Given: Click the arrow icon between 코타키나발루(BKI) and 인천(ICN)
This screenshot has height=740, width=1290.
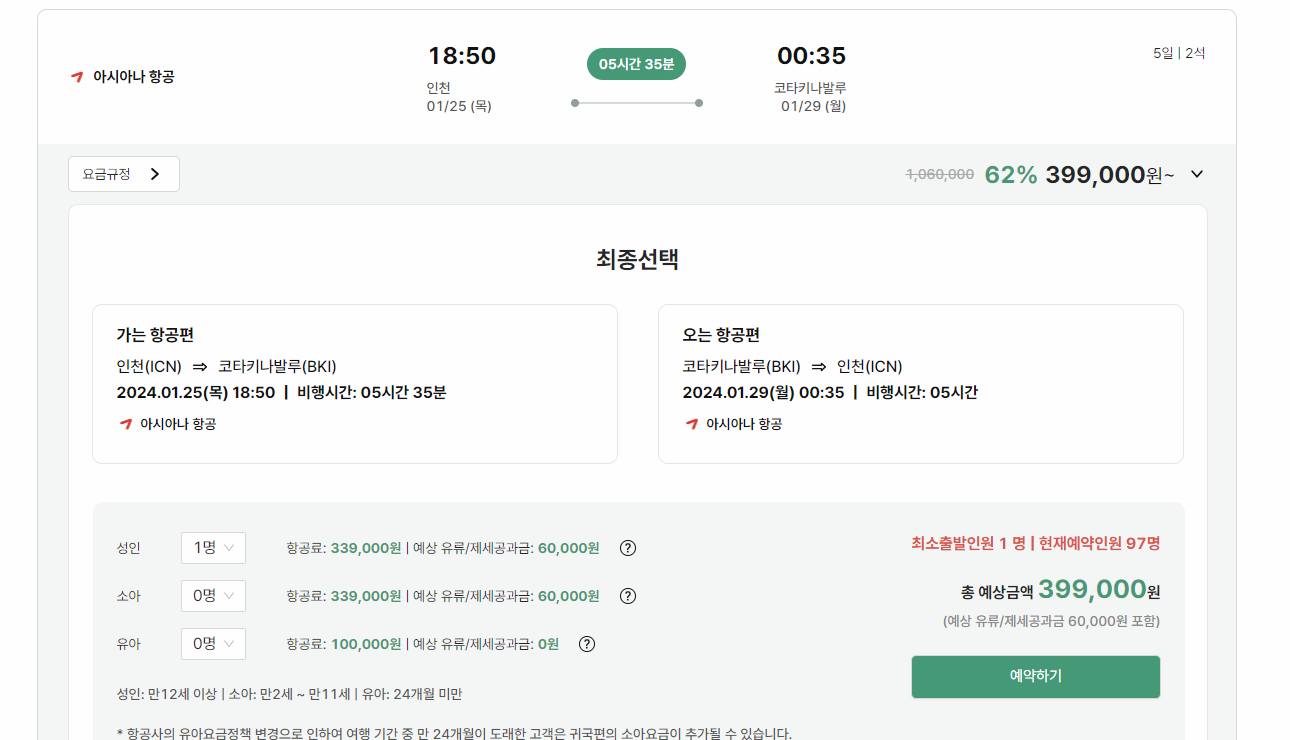Looking at the screenshot, I should coord(818,366).
